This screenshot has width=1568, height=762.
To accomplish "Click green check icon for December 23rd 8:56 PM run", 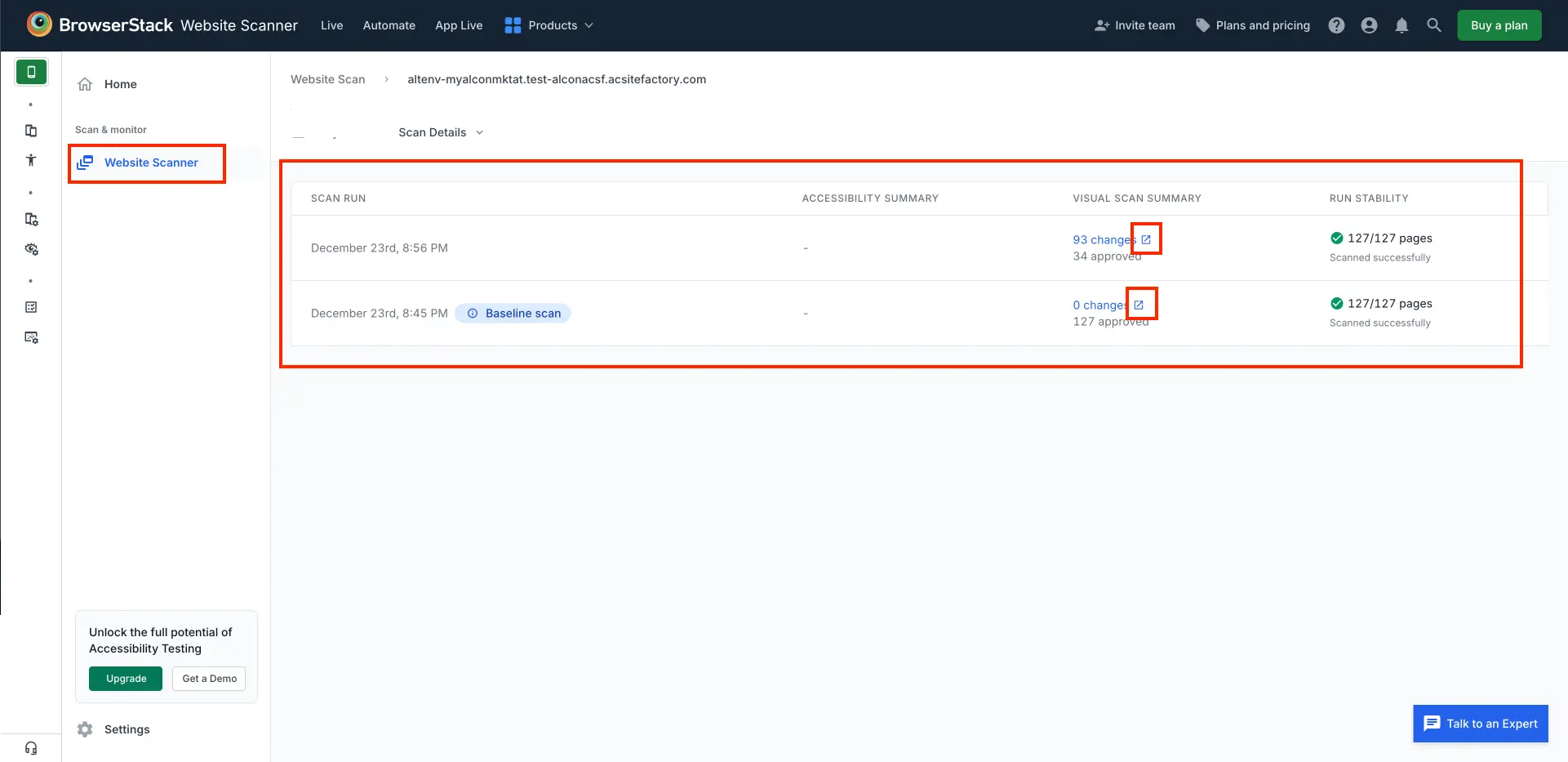I will pyautogui.click(x=1337, y=238).
